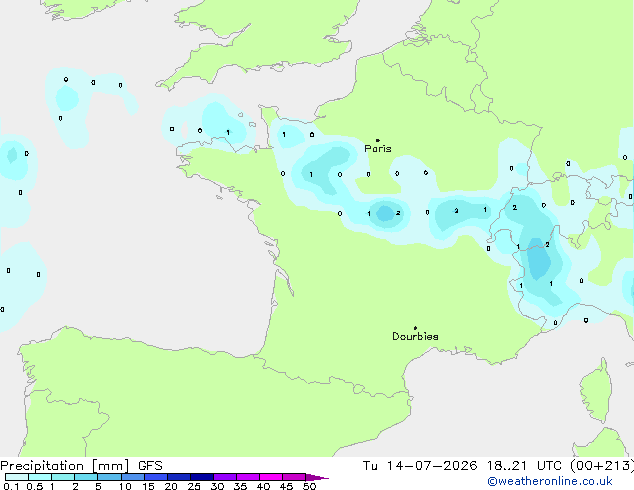Click the 40–45 mm bright magenta swatch
This screenshot has width=634, height=490.
(x=271, y=477)
